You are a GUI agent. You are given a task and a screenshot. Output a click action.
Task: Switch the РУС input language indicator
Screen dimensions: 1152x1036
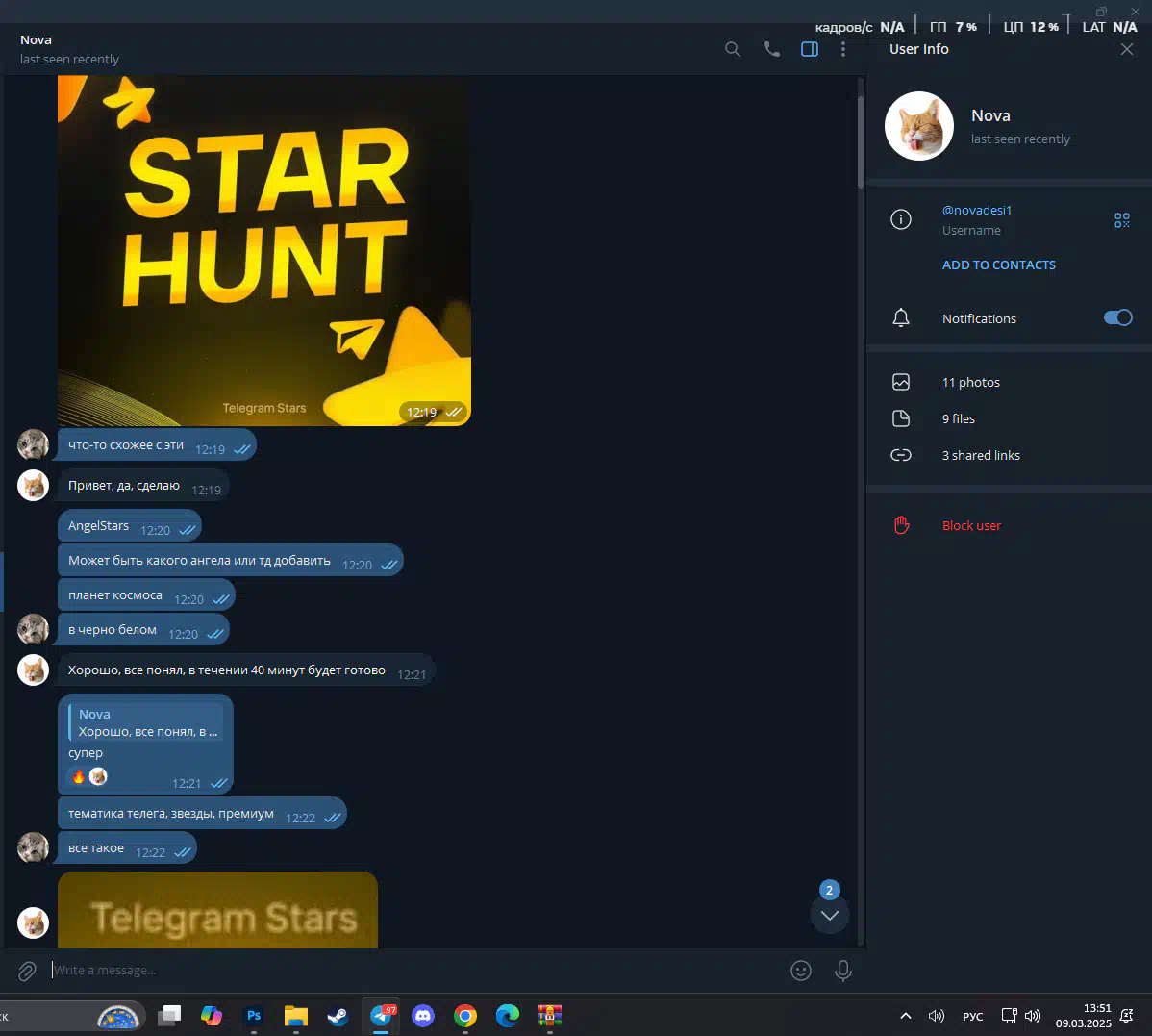pos(973,1016)
